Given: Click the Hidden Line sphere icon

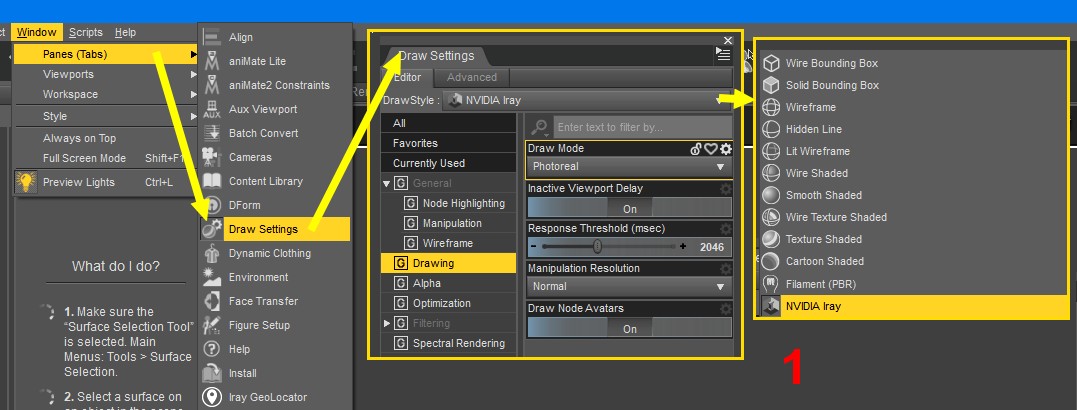Looking at the screenshot, I should pos(772,129).
